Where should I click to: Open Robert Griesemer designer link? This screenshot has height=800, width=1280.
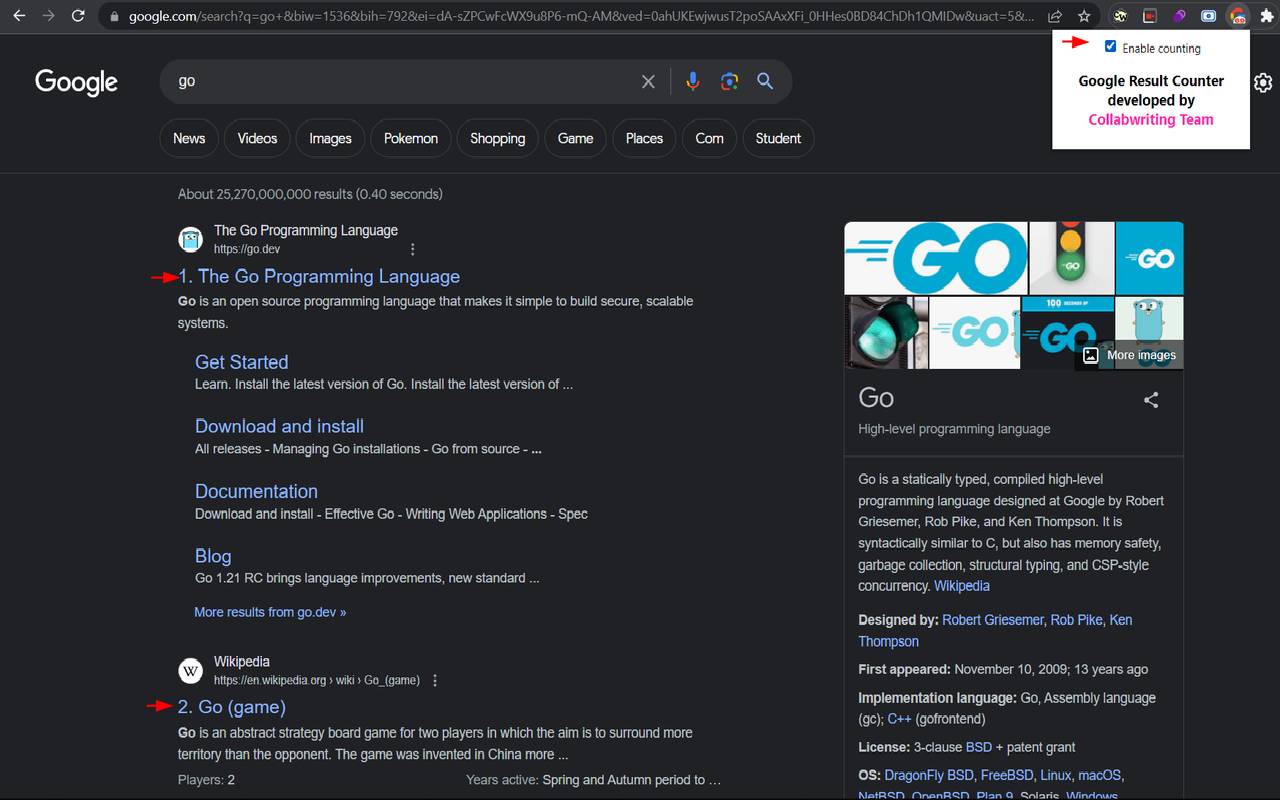pos(992,620)
